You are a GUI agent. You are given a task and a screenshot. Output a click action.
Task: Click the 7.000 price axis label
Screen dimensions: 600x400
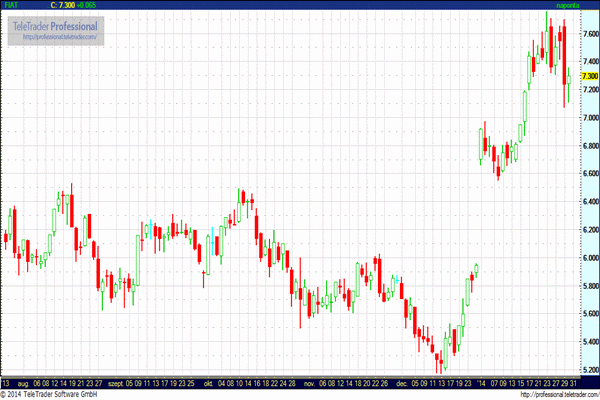click(590, 118)
